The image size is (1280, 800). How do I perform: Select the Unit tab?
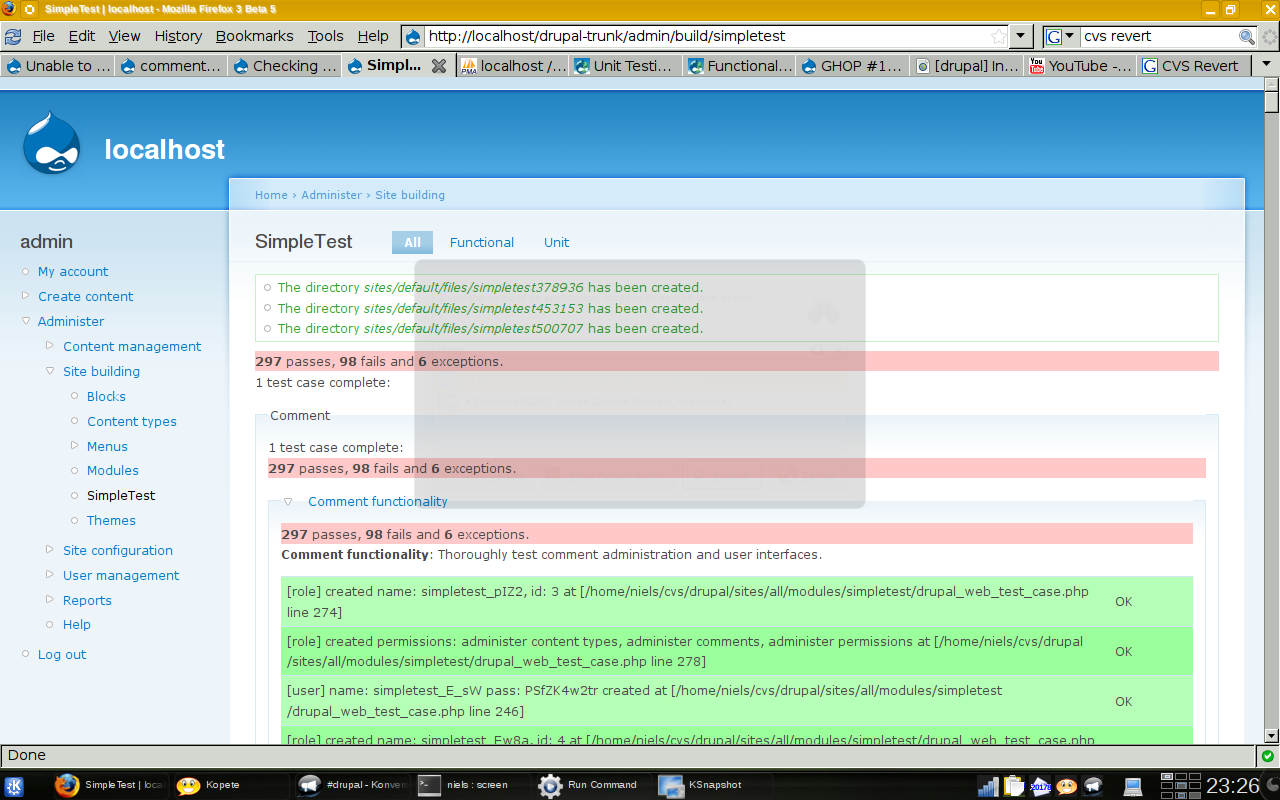point(556,242)
